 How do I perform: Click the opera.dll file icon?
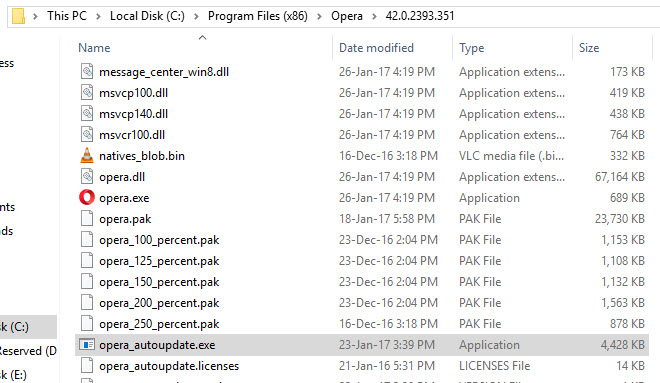pyautogui.click(x=87, y=177)
